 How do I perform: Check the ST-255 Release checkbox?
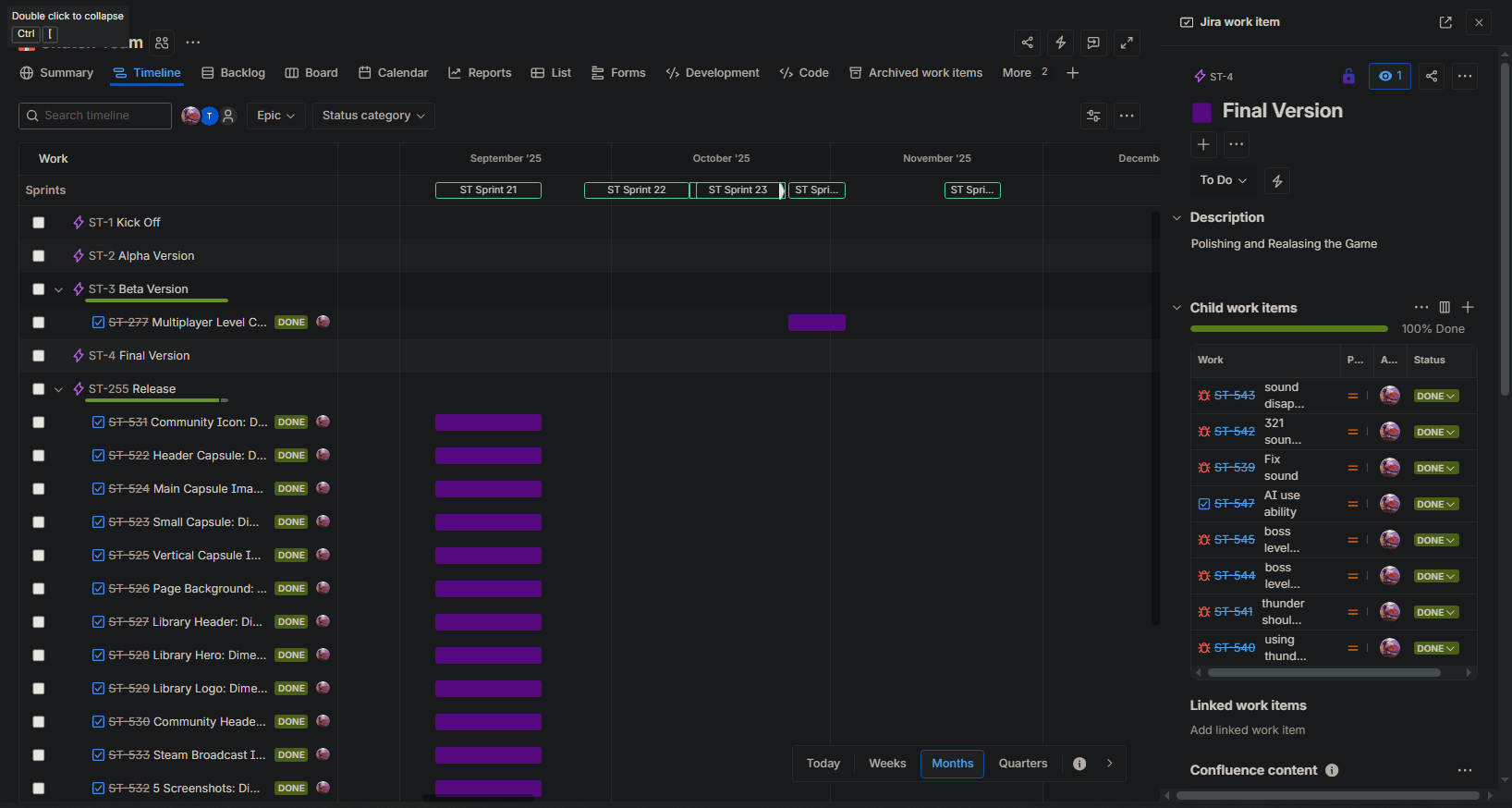(39, 389)
